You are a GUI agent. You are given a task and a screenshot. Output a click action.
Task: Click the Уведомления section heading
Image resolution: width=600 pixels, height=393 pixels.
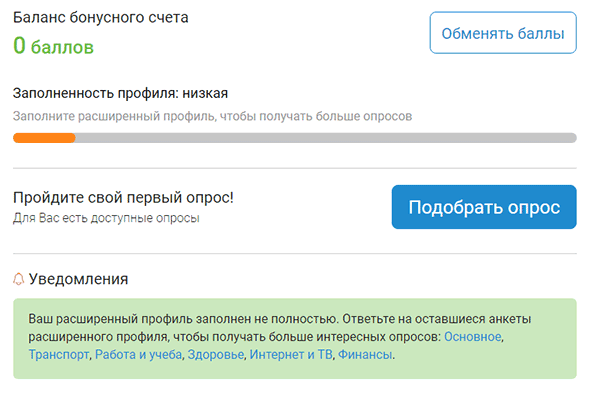coord(78,279)
